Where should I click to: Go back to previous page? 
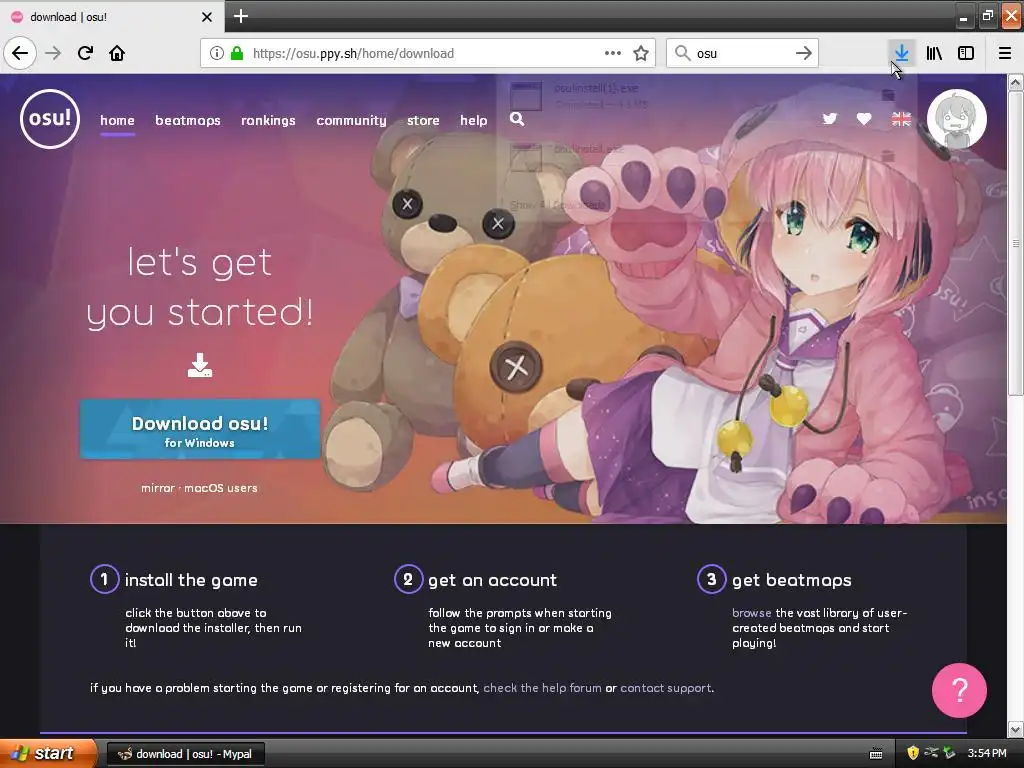coord(20,53)
